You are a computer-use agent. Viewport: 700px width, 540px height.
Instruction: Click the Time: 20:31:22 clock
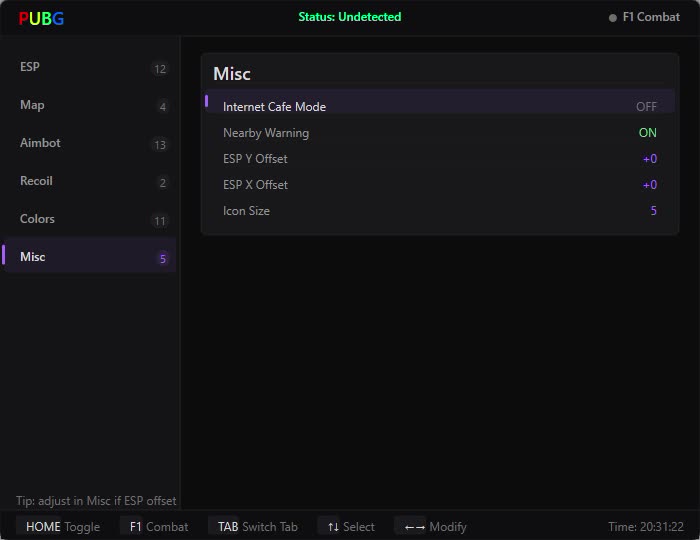click(646, 527)
